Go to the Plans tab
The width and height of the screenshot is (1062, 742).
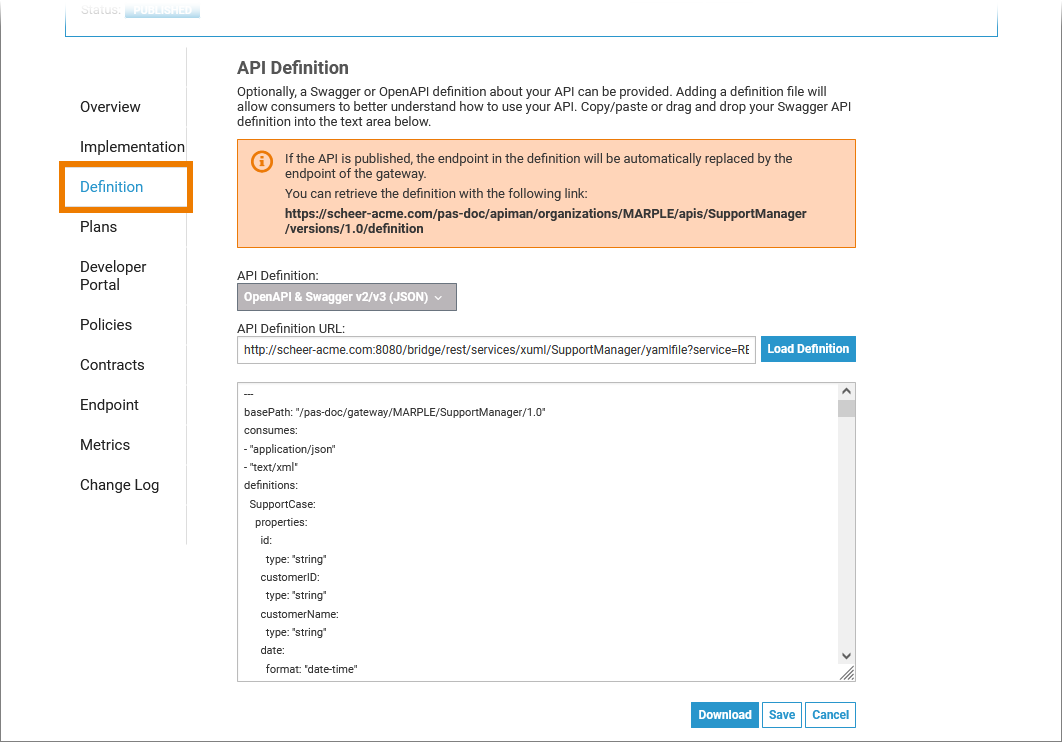[x=98, y=227]
